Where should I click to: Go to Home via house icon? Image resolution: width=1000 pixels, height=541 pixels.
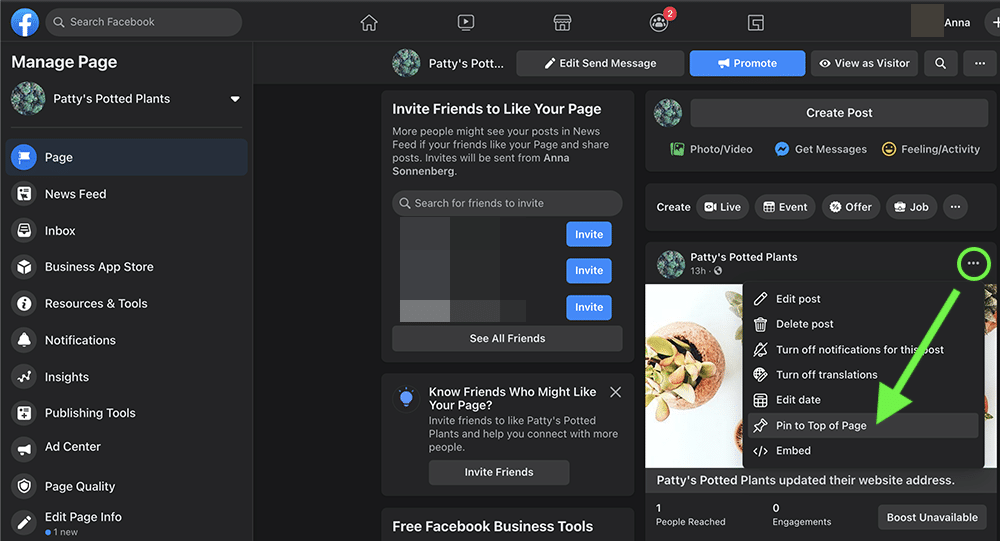(369, 22)
